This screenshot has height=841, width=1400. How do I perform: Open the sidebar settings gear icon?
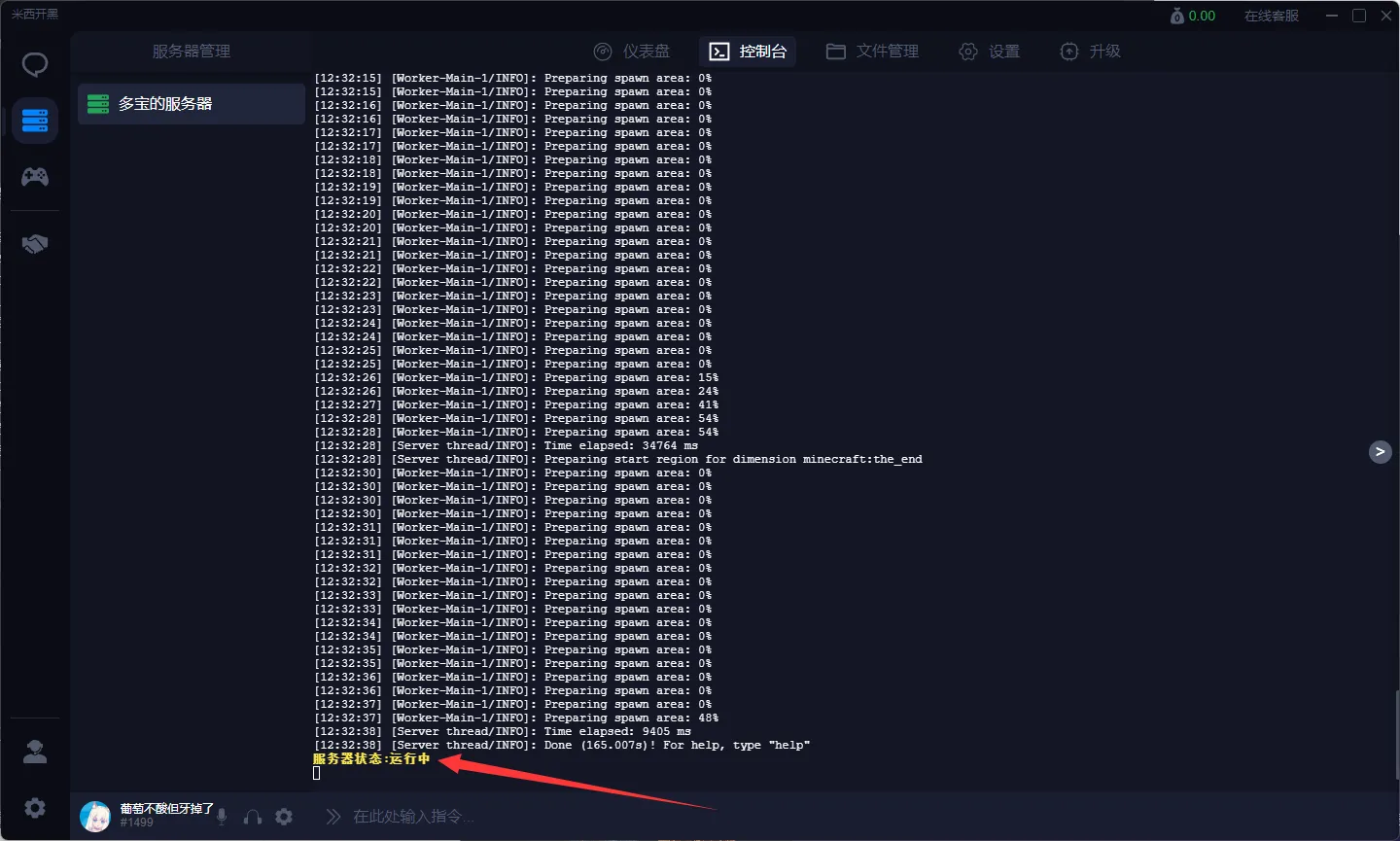coord(35,808)
